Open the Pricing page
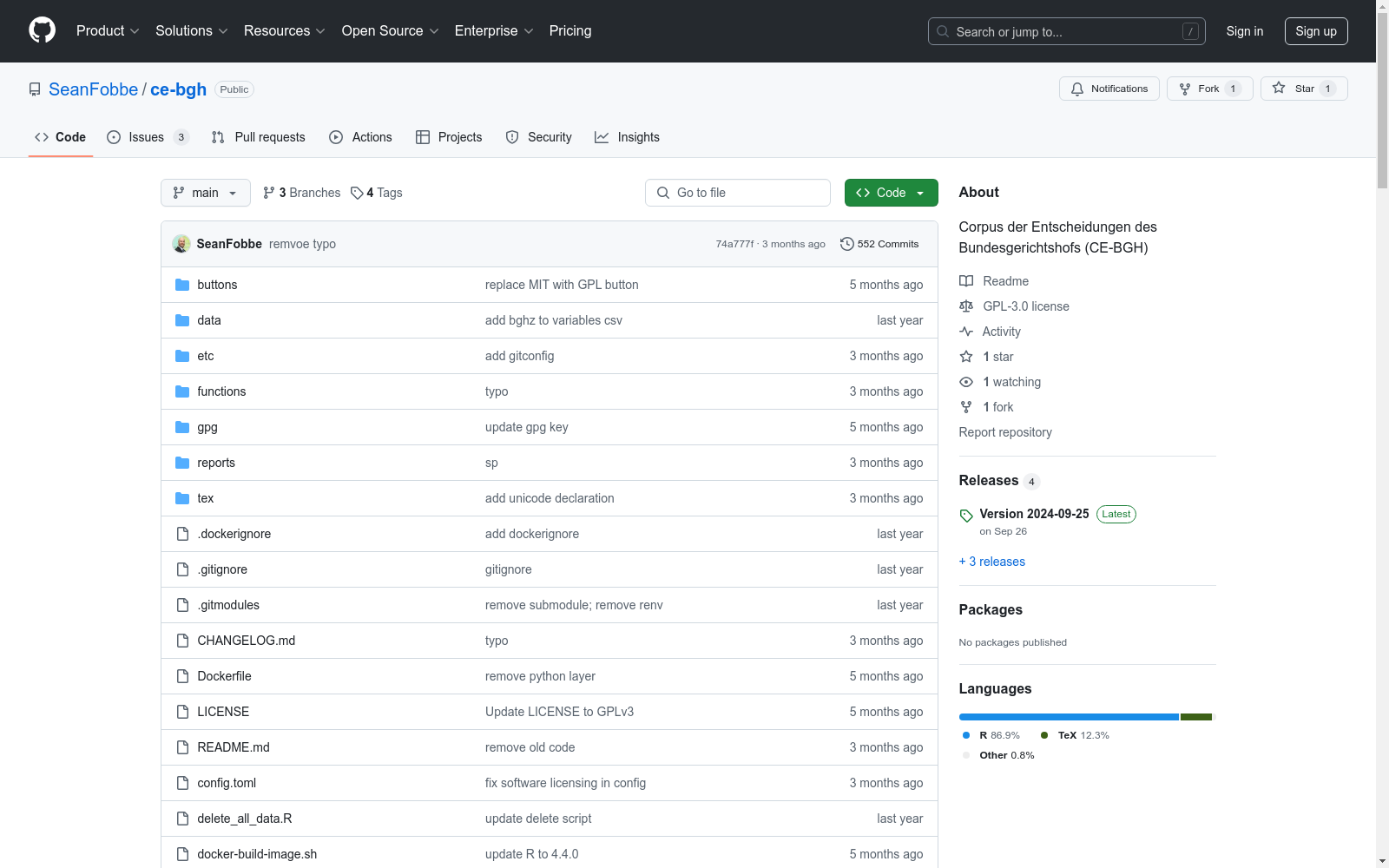Viewport: 1389px width, 868px height. [570, 30]
